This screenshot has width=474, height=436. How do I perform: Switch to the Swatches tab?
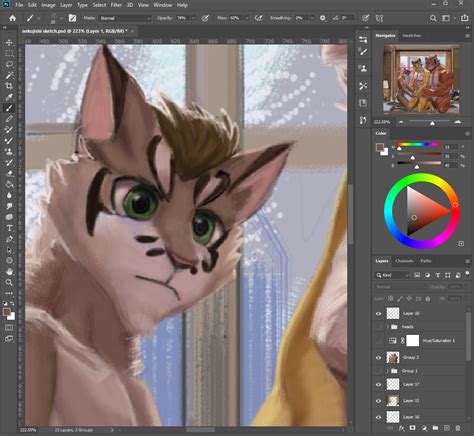point(412,35)
